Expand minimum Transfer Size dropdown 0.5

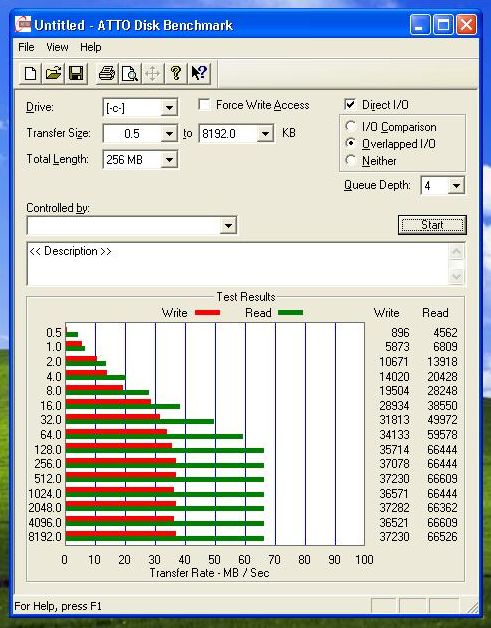pyautogui.click(x=169, y=133)
